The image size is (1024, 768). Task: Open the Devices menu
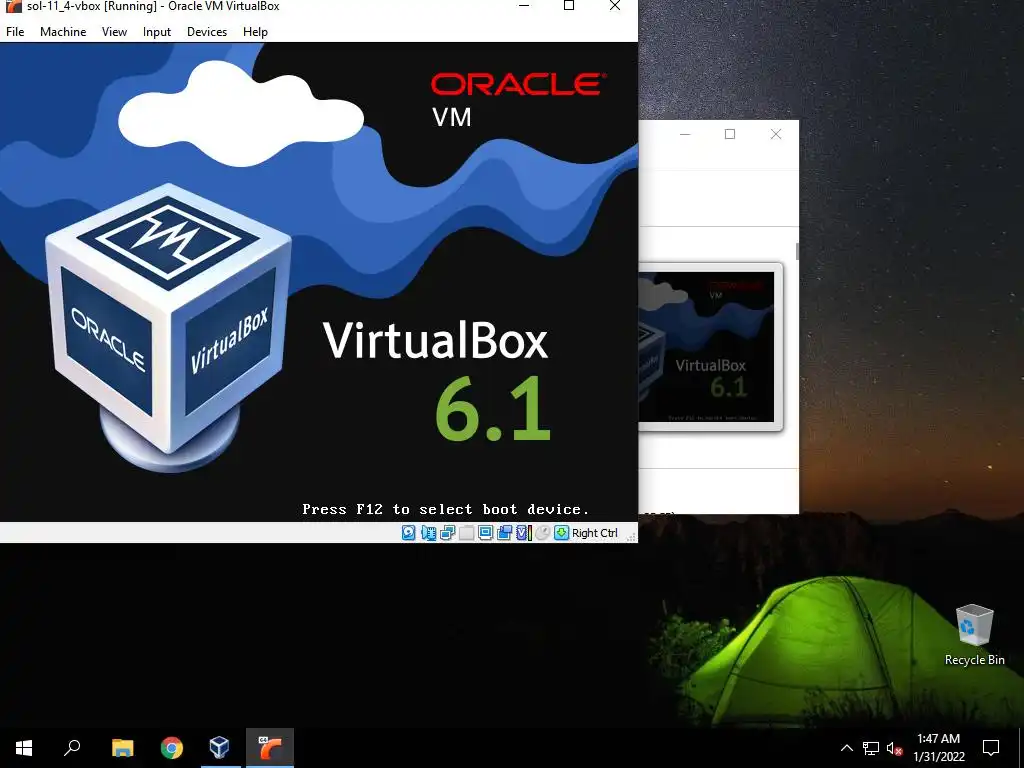[207, 31]
